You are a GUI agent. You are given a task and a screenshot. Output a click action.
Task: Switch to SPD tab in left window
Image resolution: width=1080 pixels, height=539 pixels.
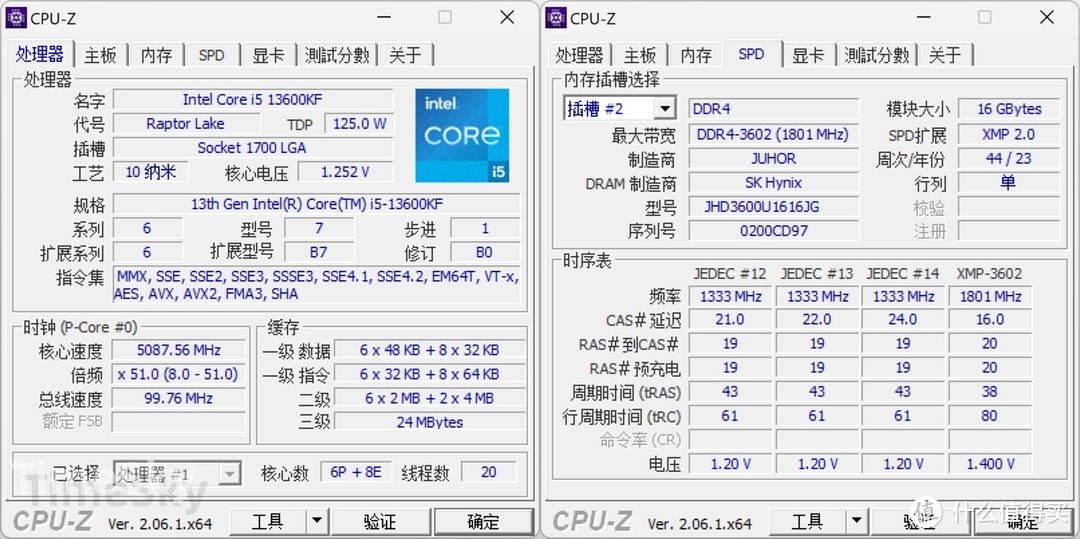pyautogui.click(x=211, y=55)
